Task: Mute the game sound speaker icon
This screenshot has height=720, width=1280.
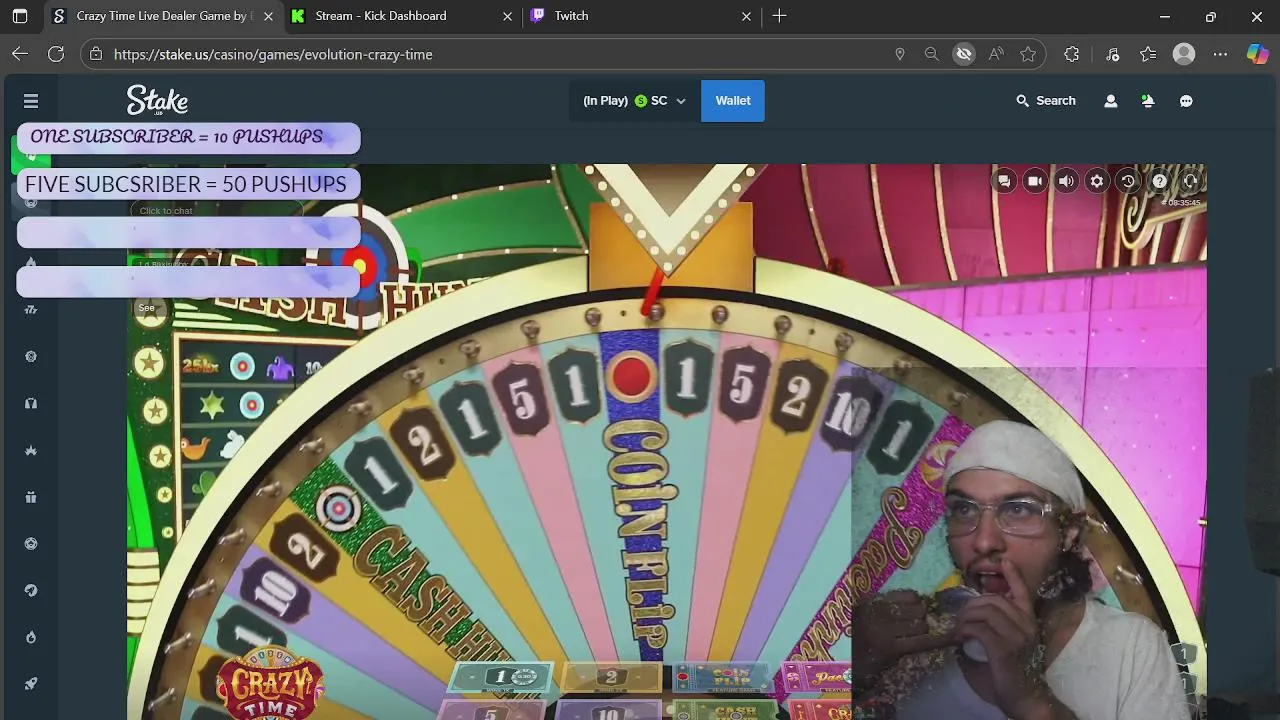Action: pyautogui.click(x=1066, y=181)
